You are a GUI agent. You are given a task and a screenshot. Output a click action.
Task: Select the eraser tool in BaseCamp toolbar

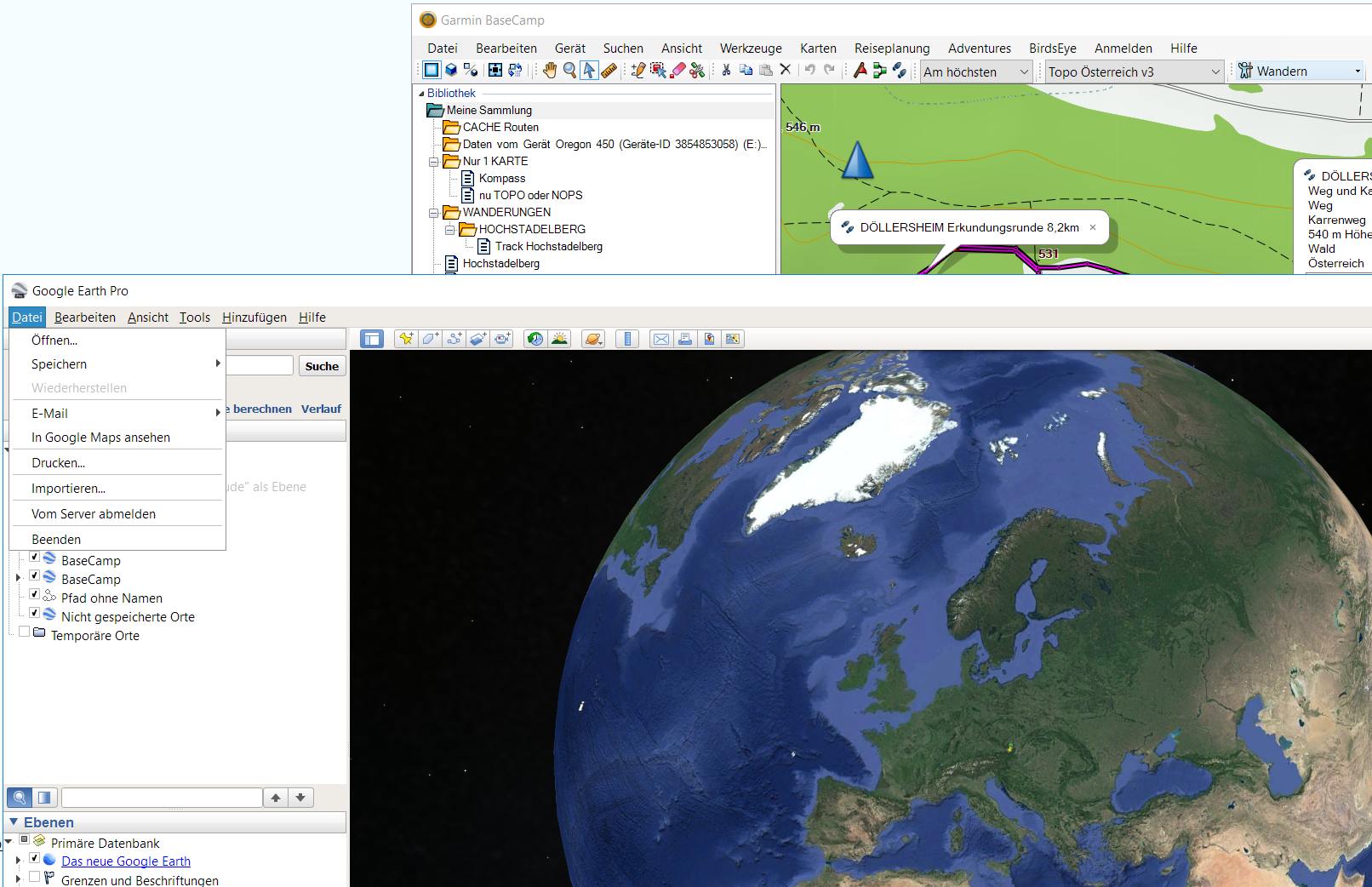click(677, 71)
